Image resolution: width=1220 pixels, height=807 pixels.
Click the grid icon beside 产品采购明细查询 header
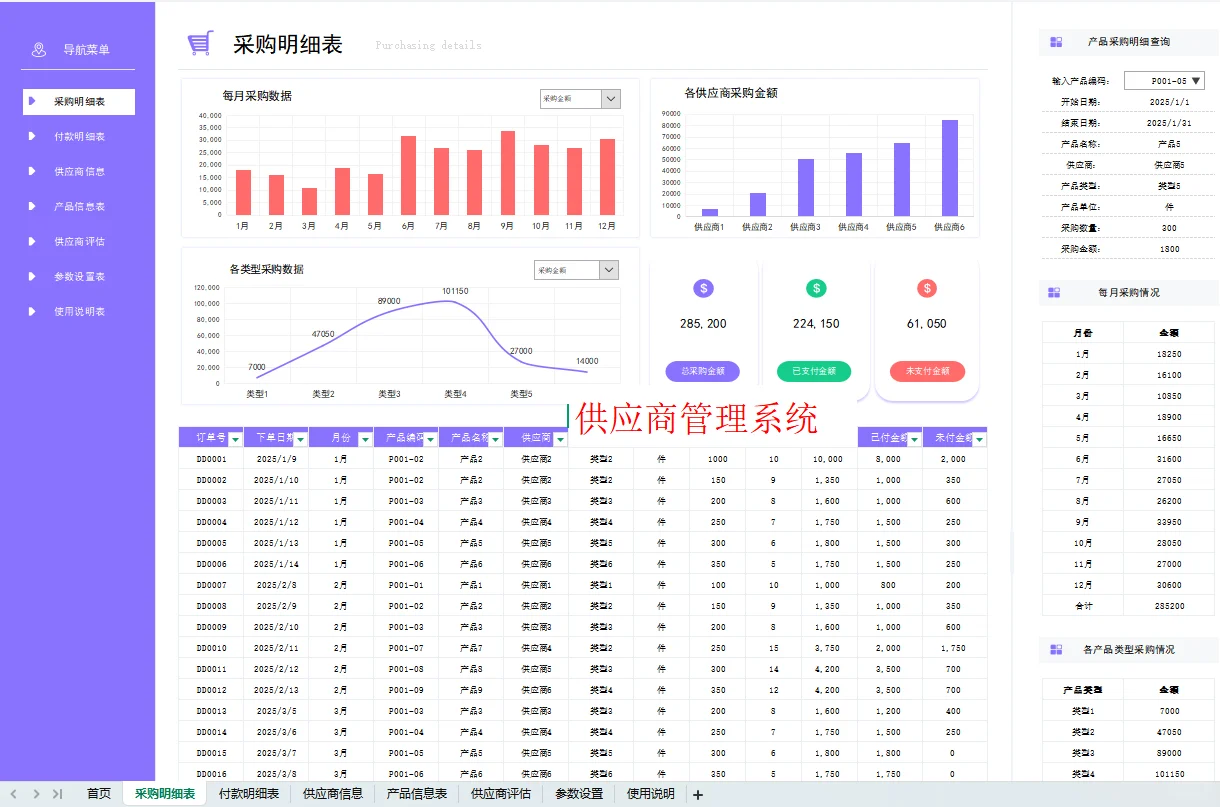[x=1058, y=42]
